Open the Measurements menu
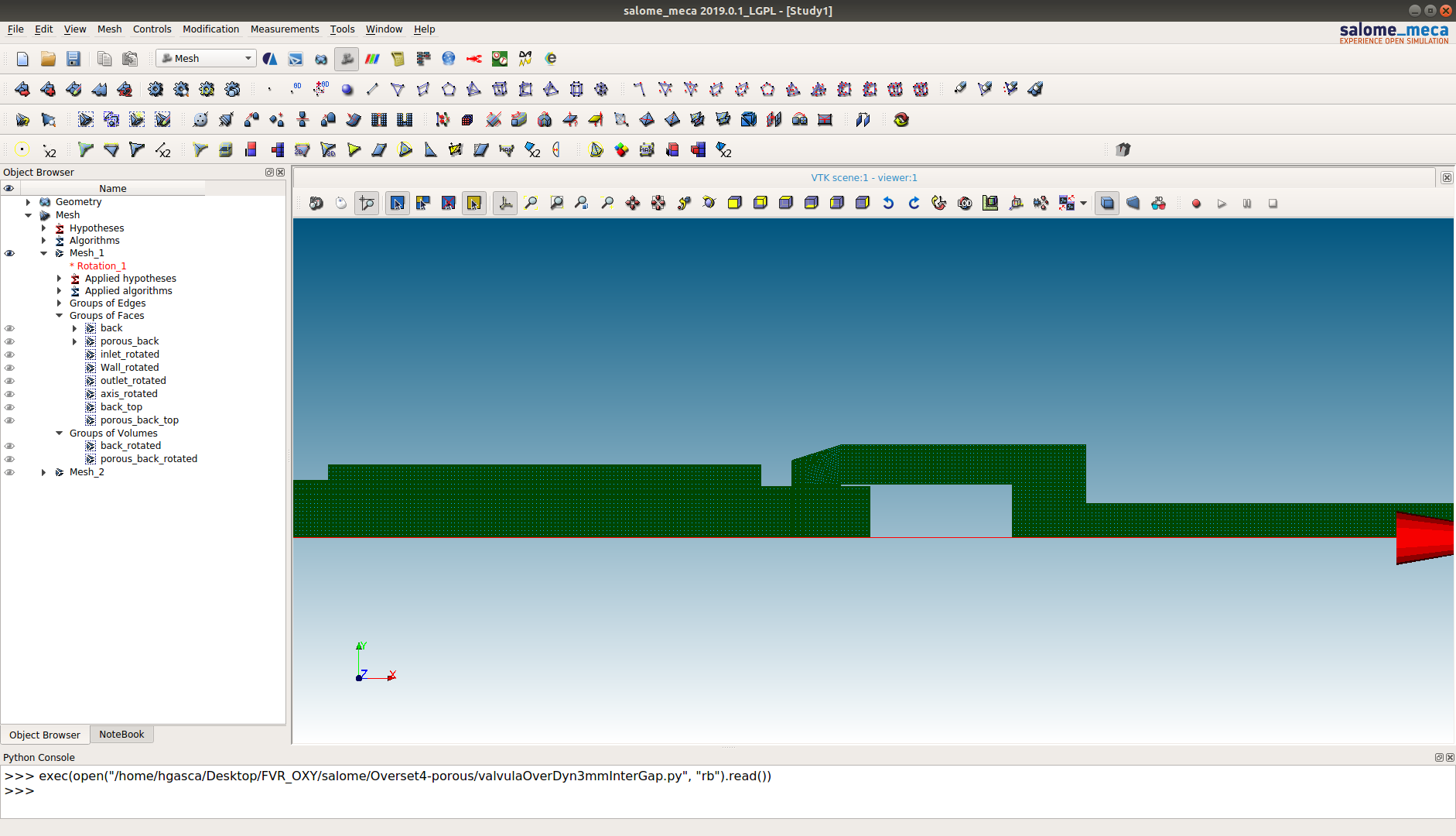Viewport: 1456px width, 836px height. tap(285, 29)
